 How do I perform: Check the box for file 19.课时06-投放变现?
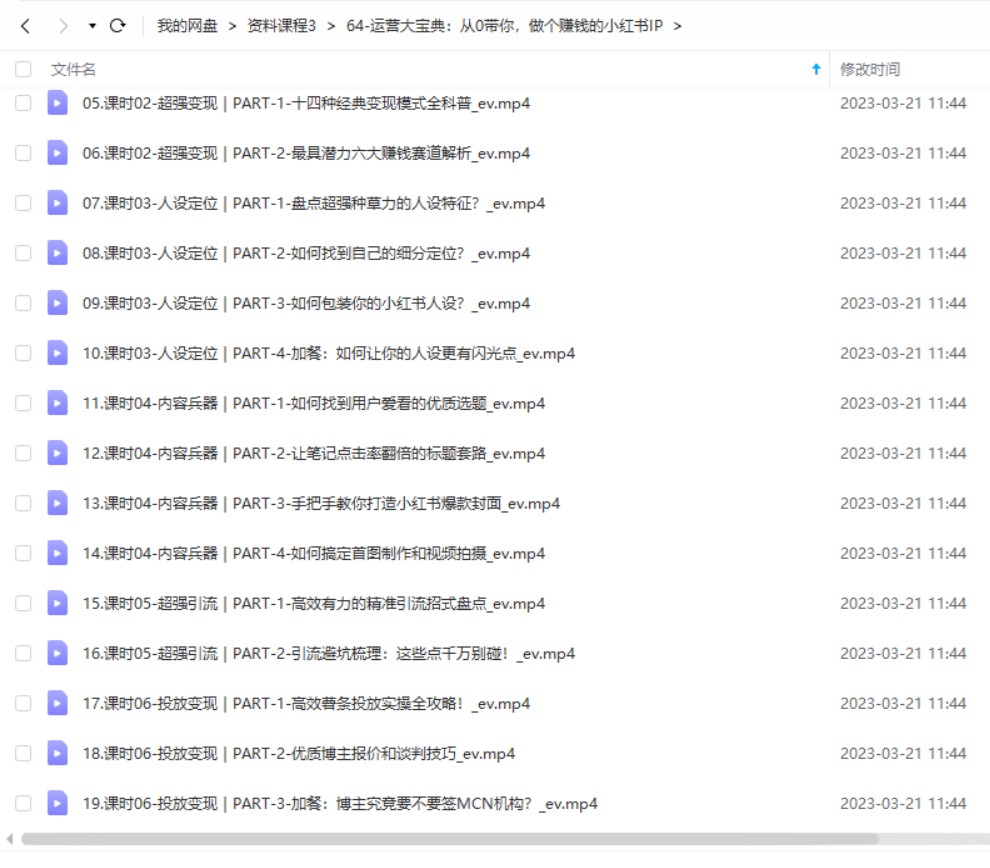pos(23,803)
